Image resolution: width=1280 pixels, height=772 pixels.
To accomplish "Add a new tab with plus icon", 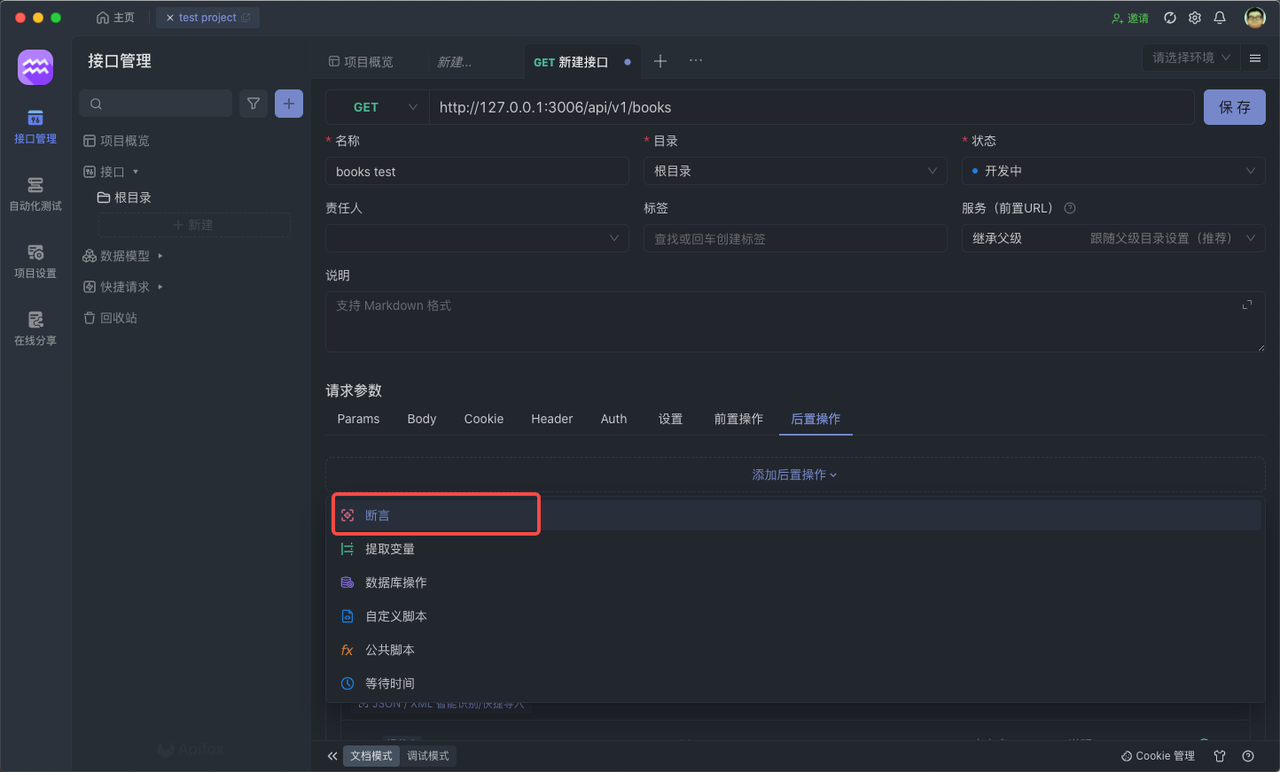I will [x=660, y=61].
